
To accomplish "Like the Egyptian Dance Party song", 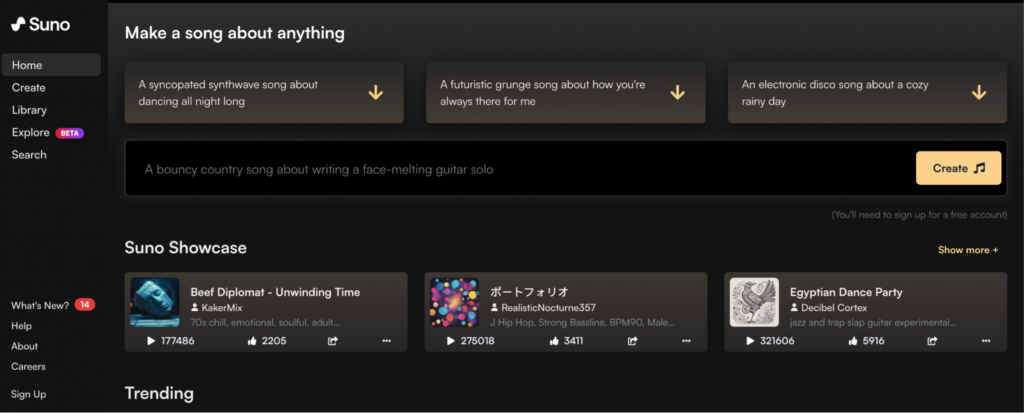I will [x=853, y=340].
